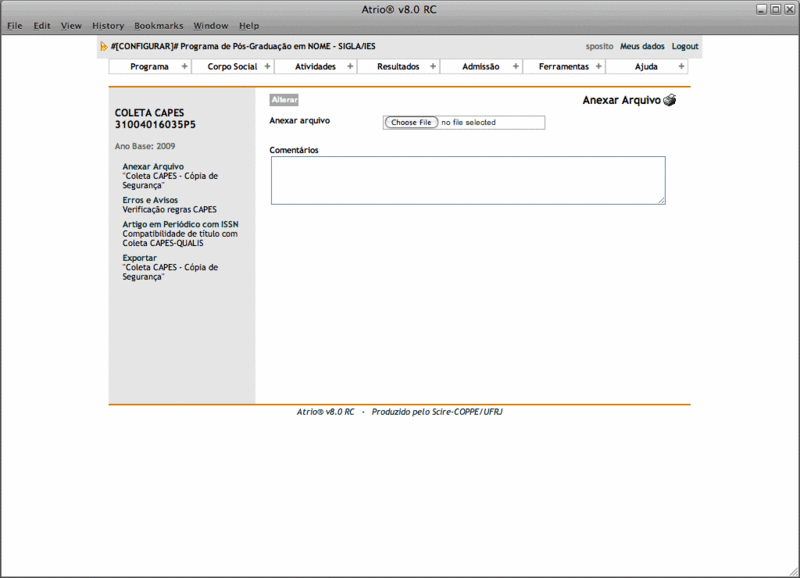
Task: Expand the Corpo Social plus sign
Action: [x=267, y=67]
